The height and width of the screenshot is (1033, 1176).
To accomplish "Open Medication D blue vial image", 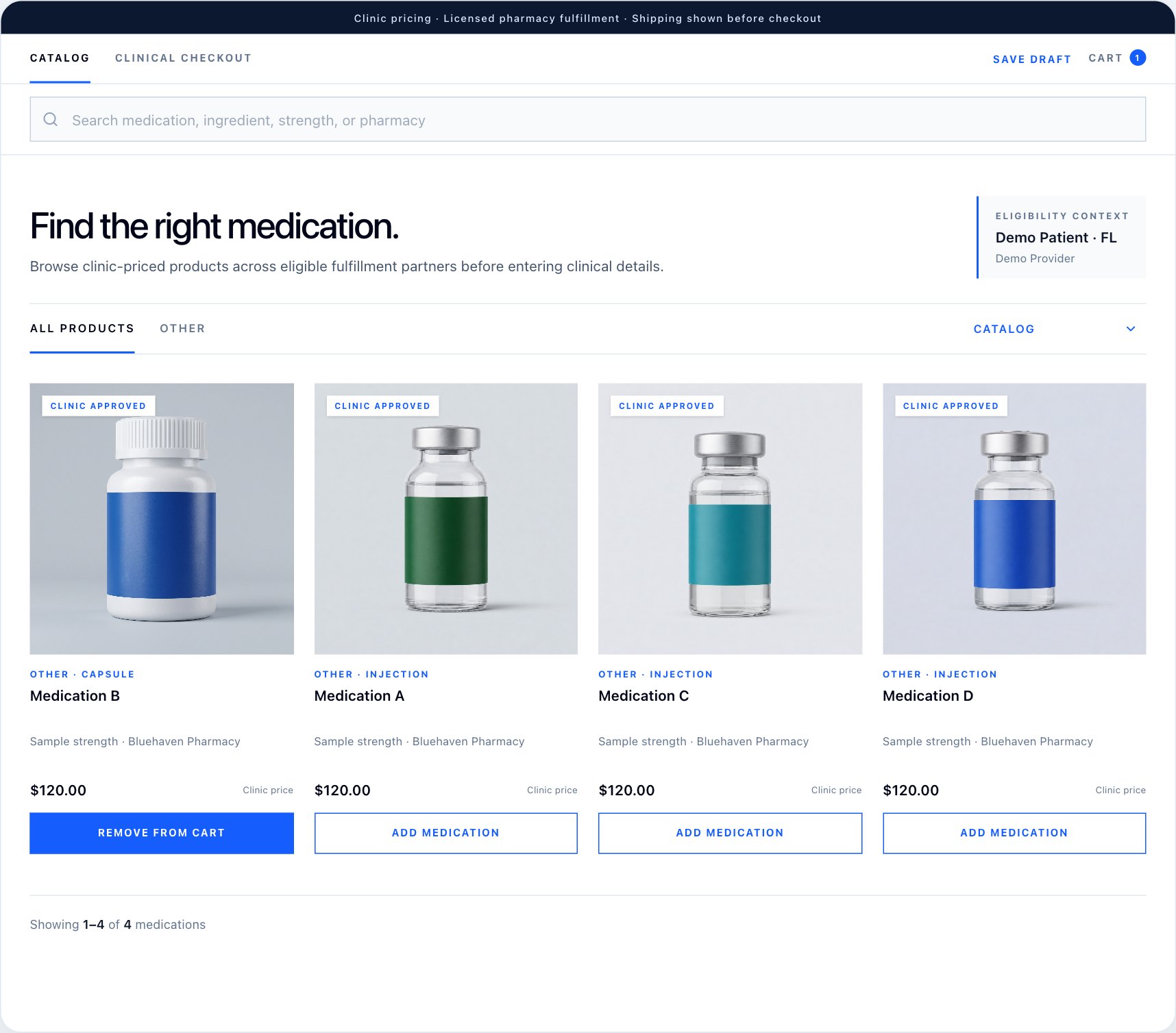I will pyautogui.click(x=1014, y=519).
